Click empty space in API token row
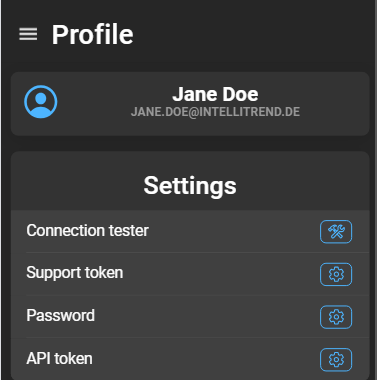This screenshot has width=377, height=380. 207,359
